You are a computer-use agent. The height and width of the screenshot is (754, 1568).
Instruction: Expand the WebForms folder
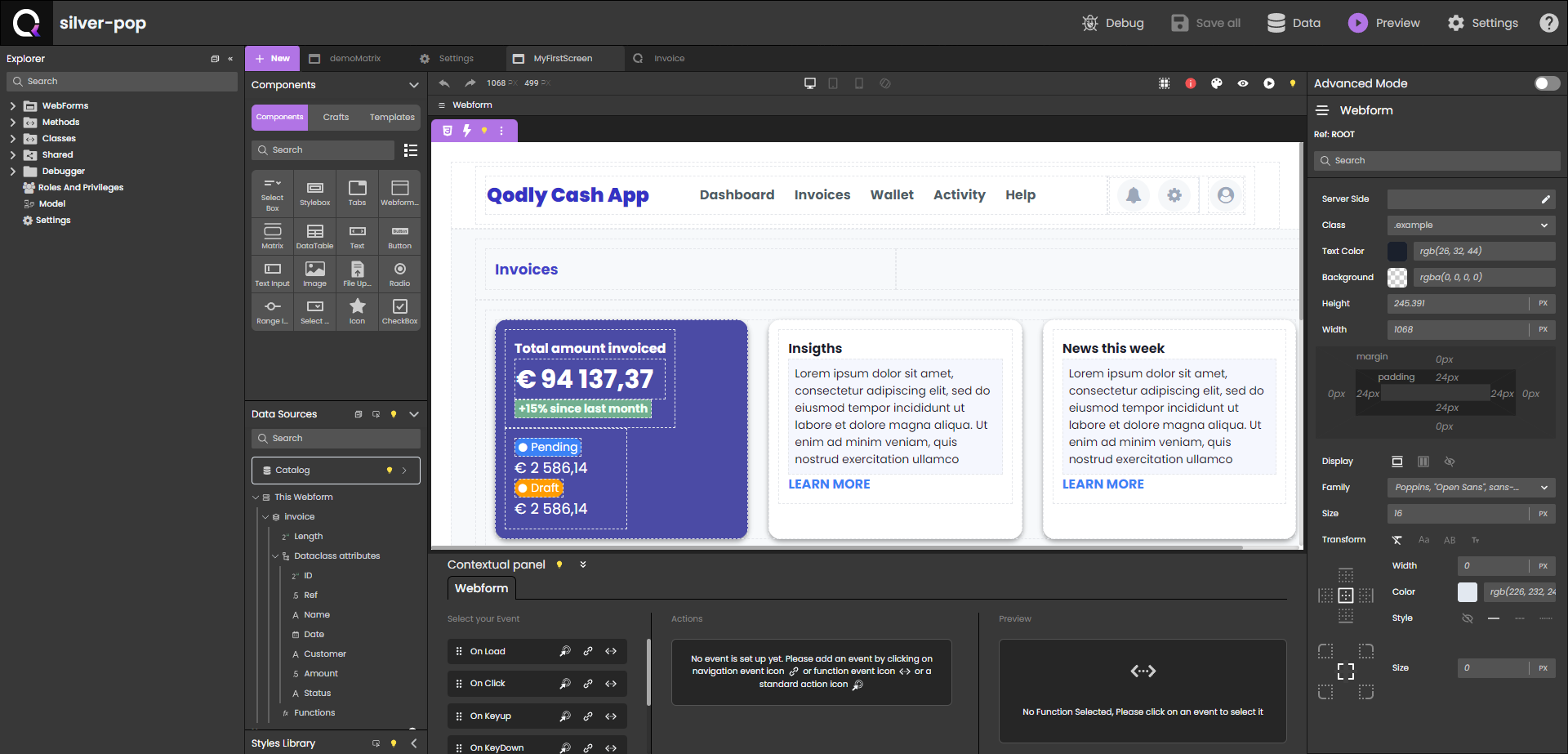pos(12,106)
